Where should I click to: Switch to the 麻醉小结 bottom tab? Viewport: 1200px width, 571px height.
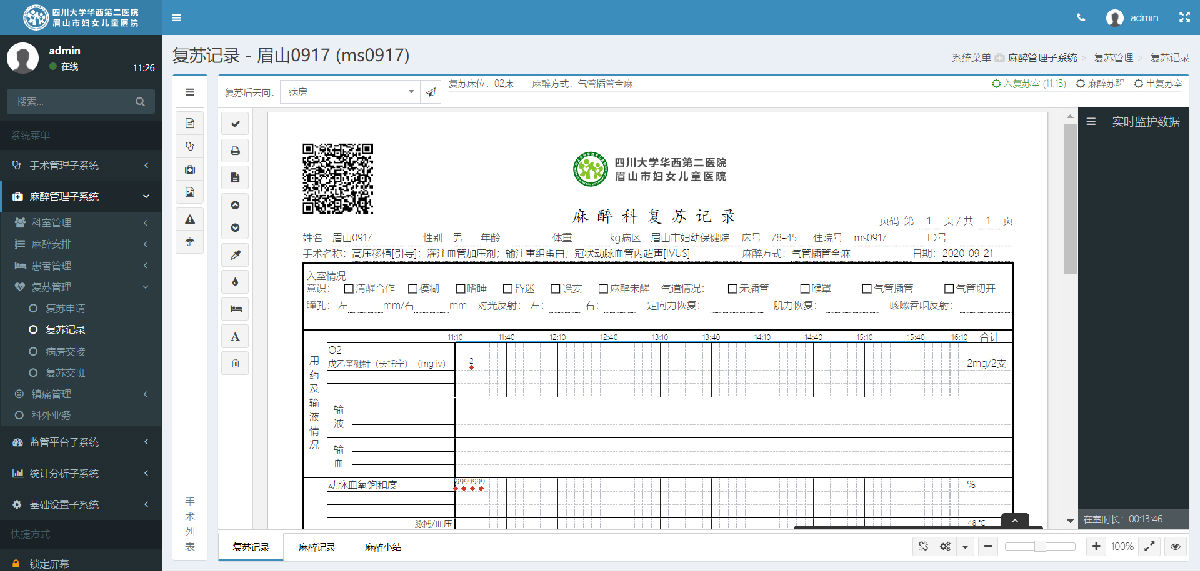tap(382, 547)
